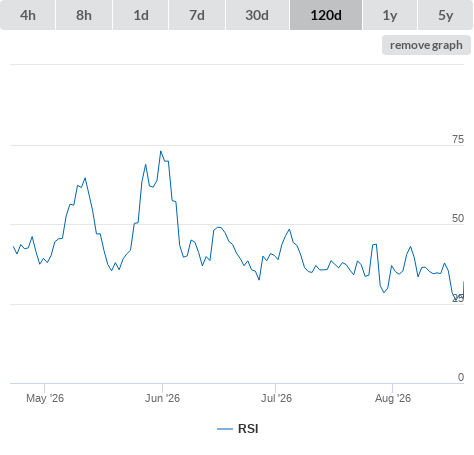Toggle the RSI legend entry
474x455 pixels.
tap(238, 429)
